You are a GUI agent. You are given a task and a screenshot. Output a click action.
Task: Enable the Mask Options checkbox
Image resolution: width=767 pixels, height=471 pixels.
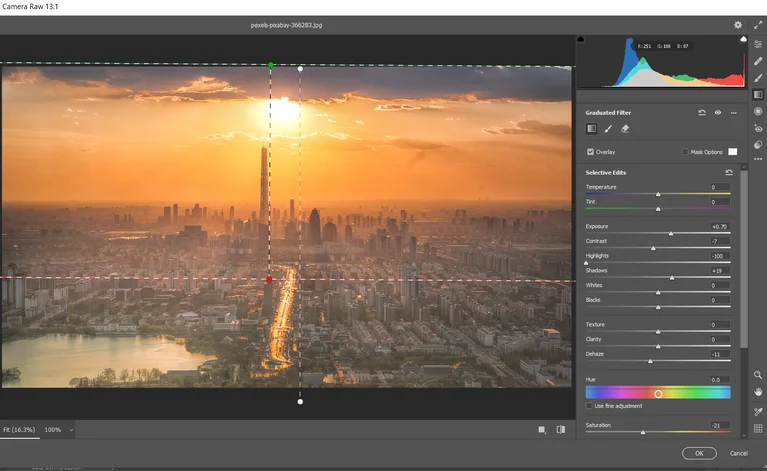(685, 152)
